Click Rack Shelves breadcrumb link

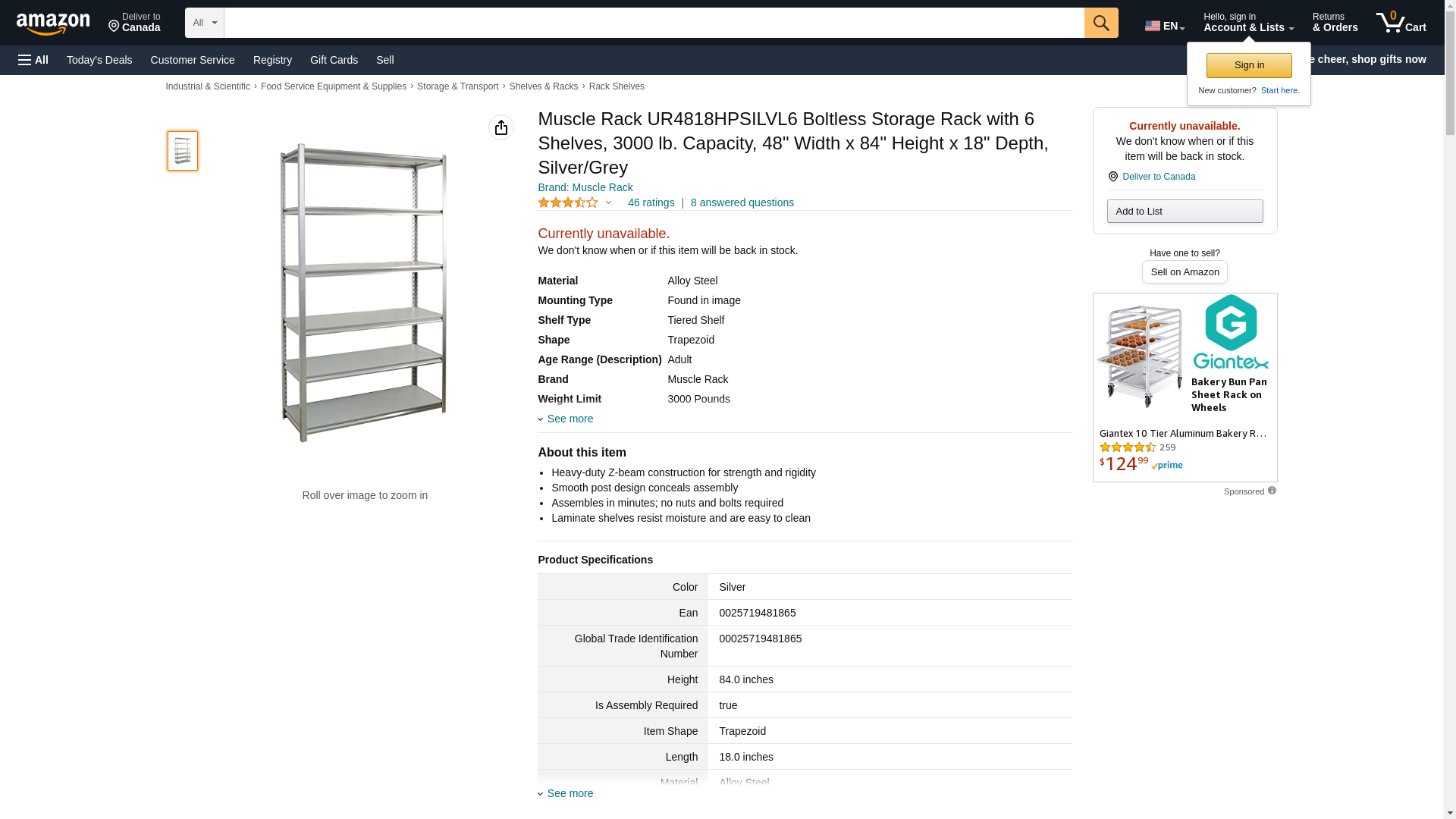617,86
